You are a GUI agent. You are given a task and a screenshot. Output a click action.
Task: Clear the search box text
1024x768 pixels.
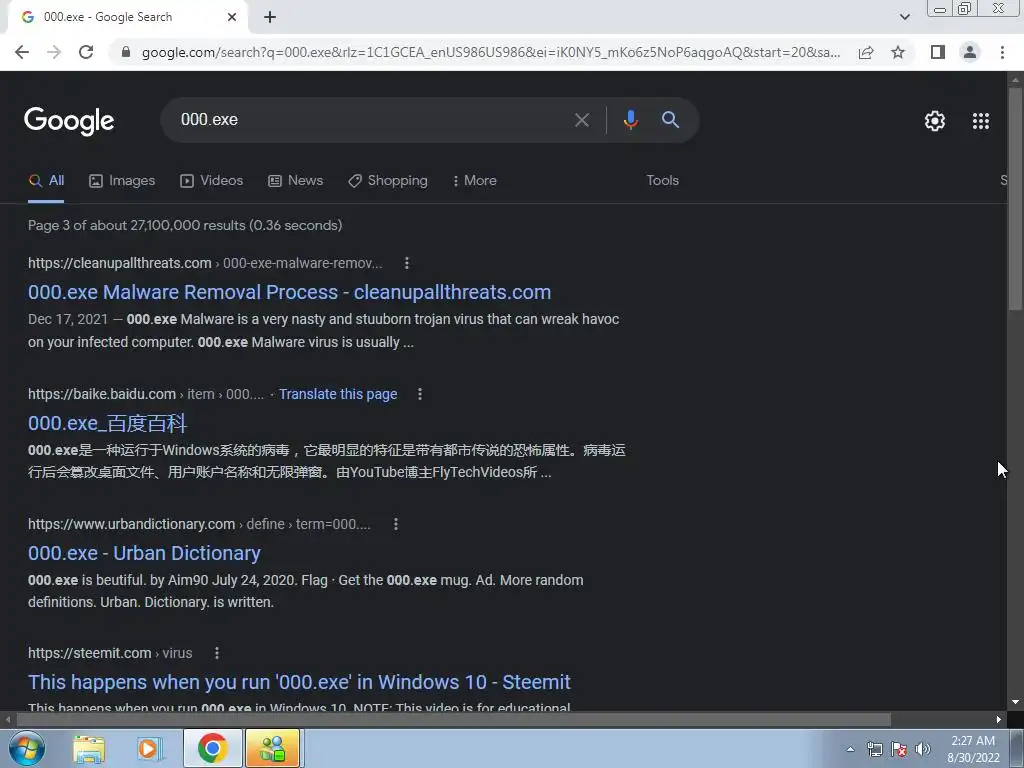point(581,120)
